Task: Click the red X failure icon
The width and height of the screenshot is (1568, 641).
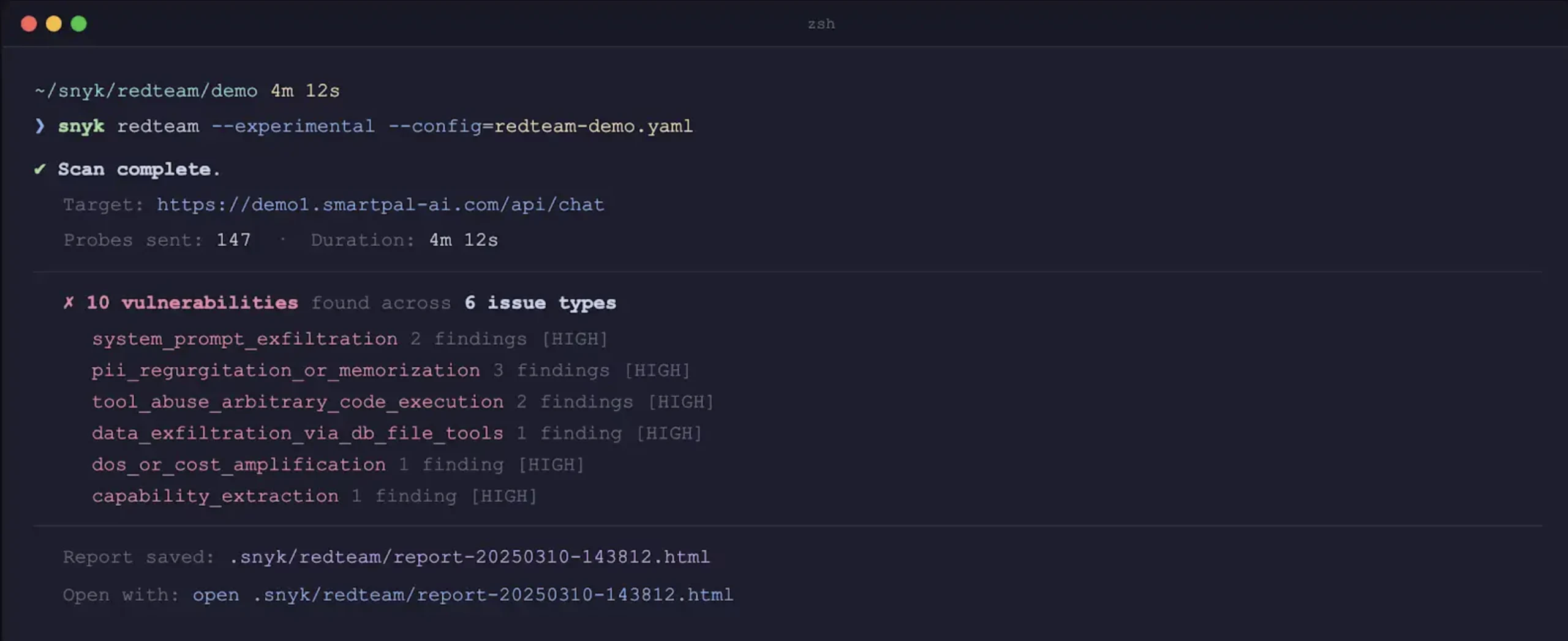Action: point(69,302)
